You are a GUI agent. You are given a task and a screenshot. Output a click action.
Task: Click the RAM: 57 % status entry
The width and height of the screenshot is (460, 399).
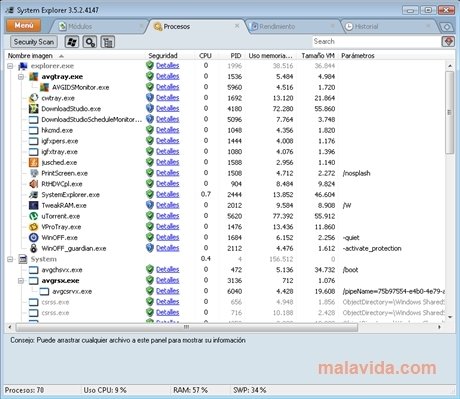tap(190, 390)
